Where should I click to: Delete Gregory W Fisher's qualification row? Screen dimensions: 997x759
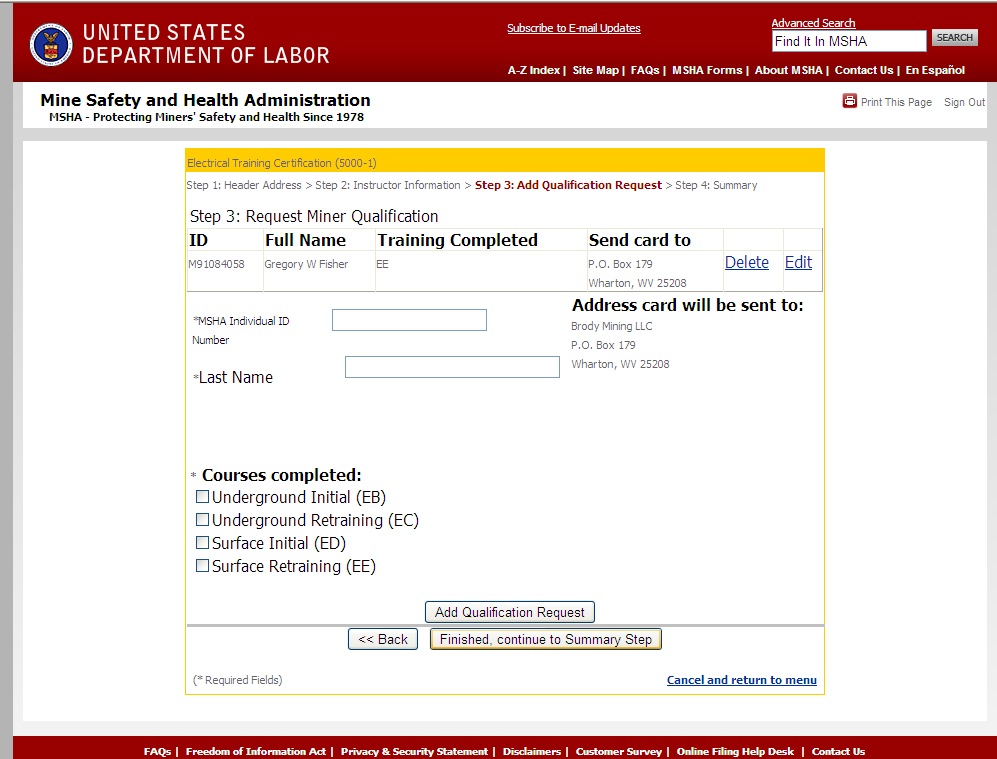(746, 262)
